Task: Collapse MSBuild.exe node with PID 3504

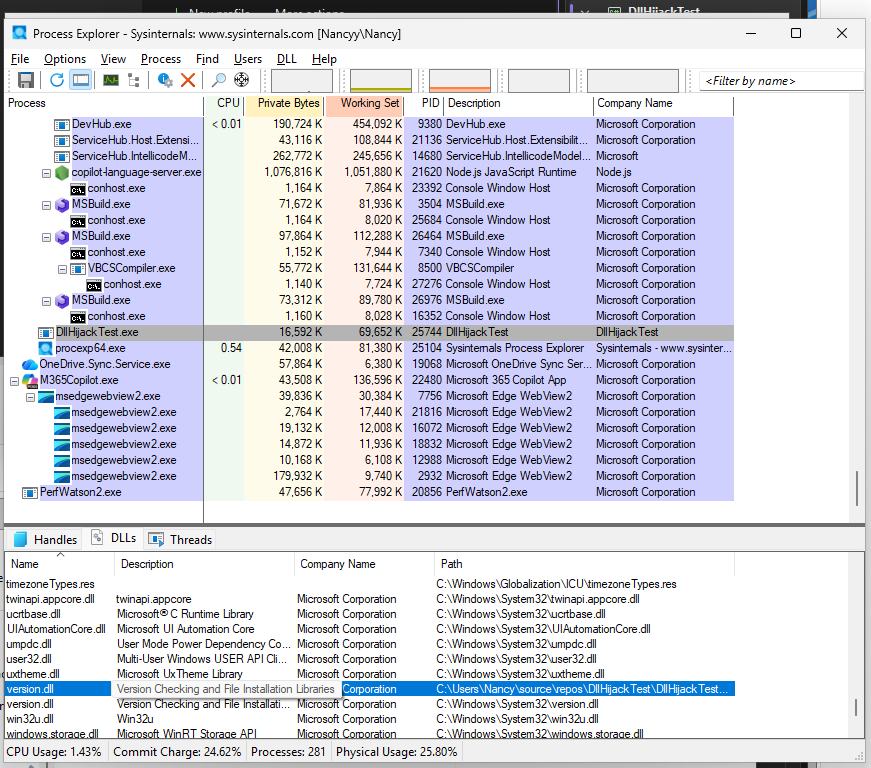Action: [x=47, y=205]
